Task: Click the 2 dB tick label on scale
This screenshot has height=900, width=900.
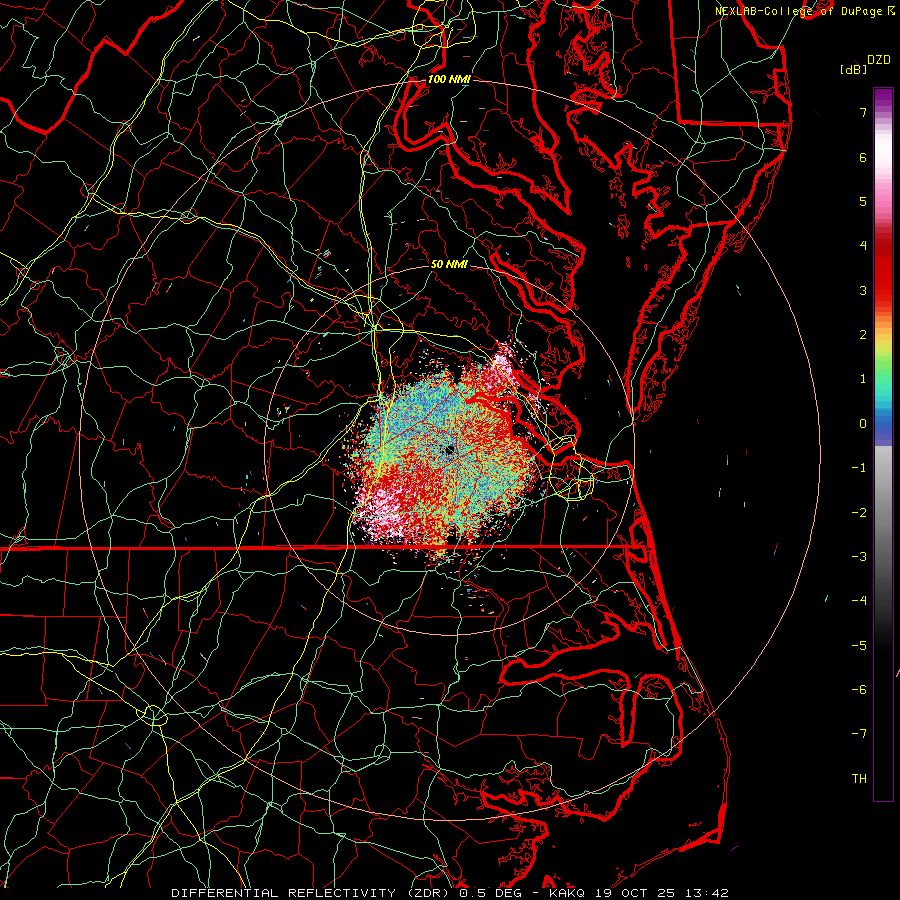Action: tap(863, 335)
